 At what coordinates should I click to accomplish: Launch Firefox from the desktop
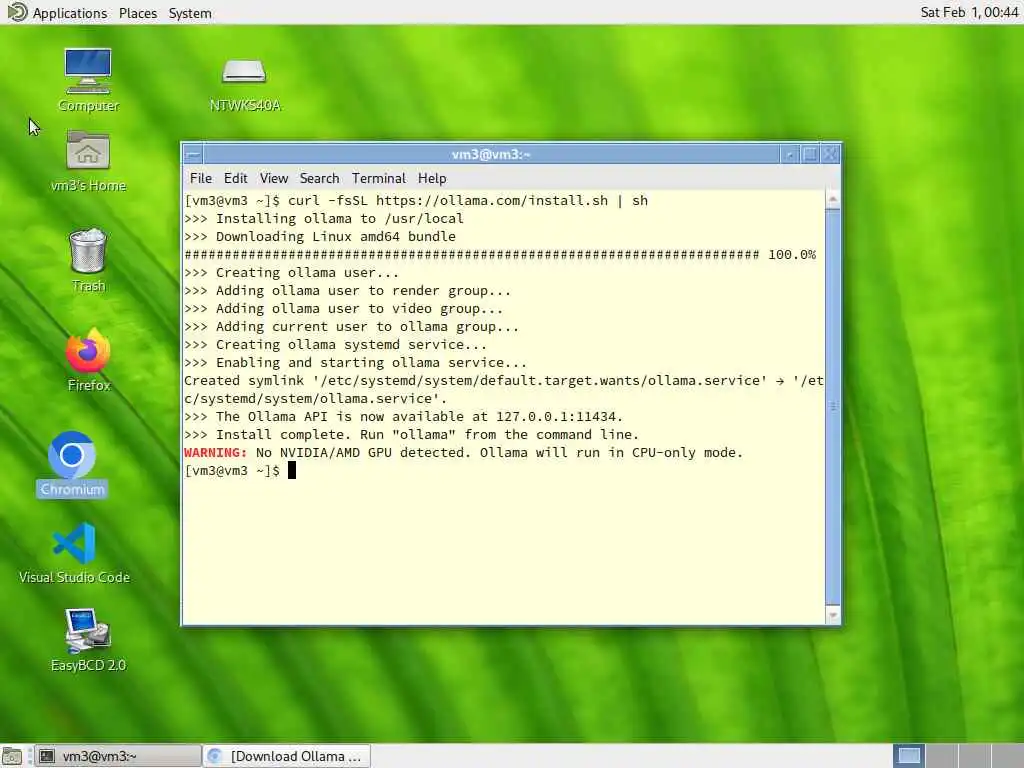click(x=88, y=360)
